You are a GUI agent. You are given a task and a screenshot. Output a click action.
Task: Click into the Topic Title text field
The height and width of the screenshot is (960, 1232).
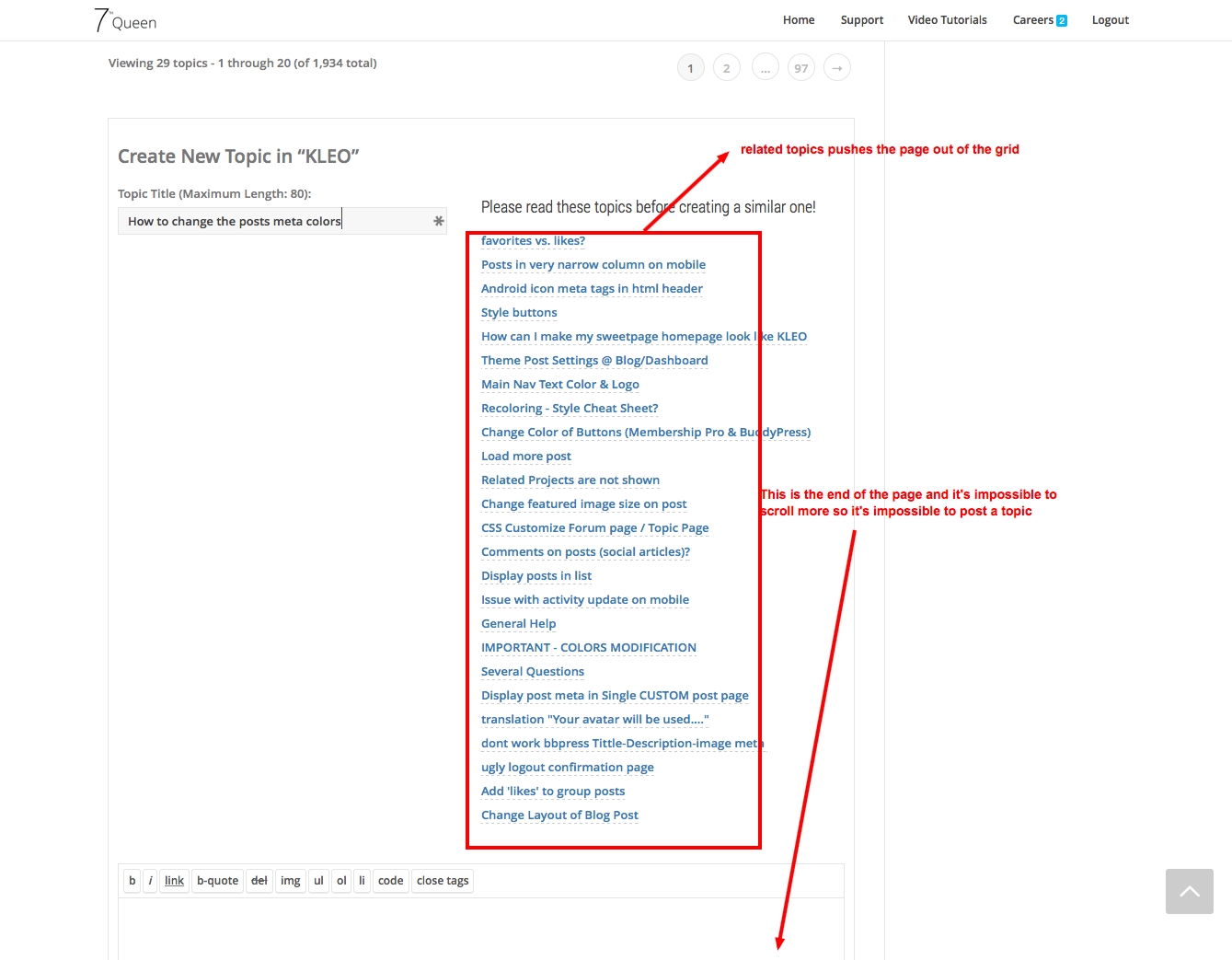[276, 221]
